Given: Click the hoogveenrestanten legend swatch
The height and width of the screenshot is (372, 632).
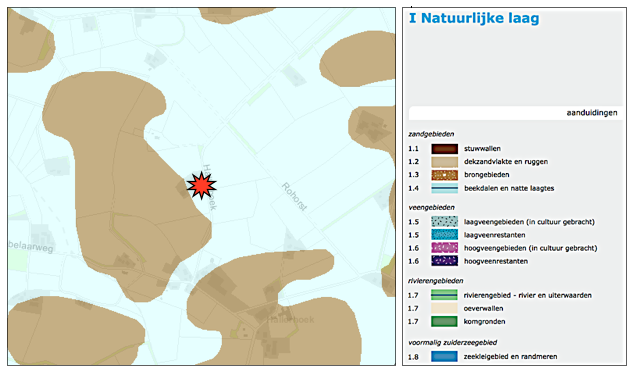Looking at the screenshot, I should pos(445,261).
